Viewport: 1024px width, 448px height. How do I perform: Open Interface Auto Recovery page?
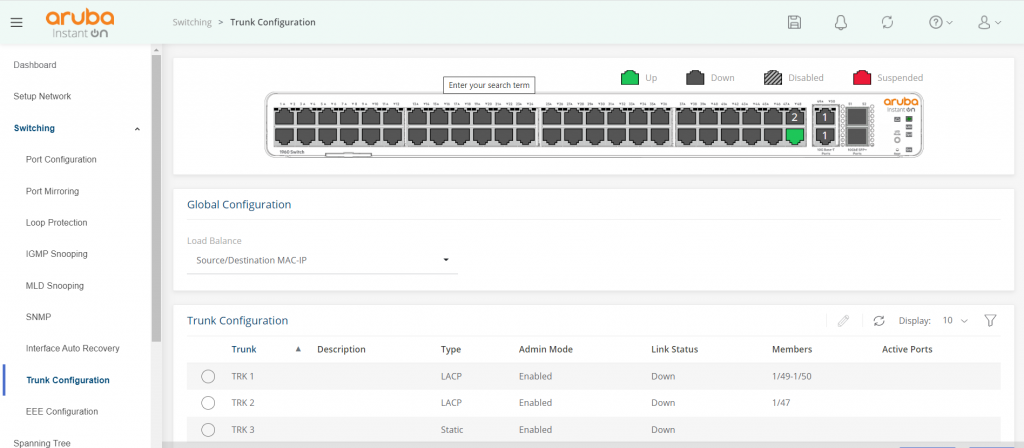point(72,349)
